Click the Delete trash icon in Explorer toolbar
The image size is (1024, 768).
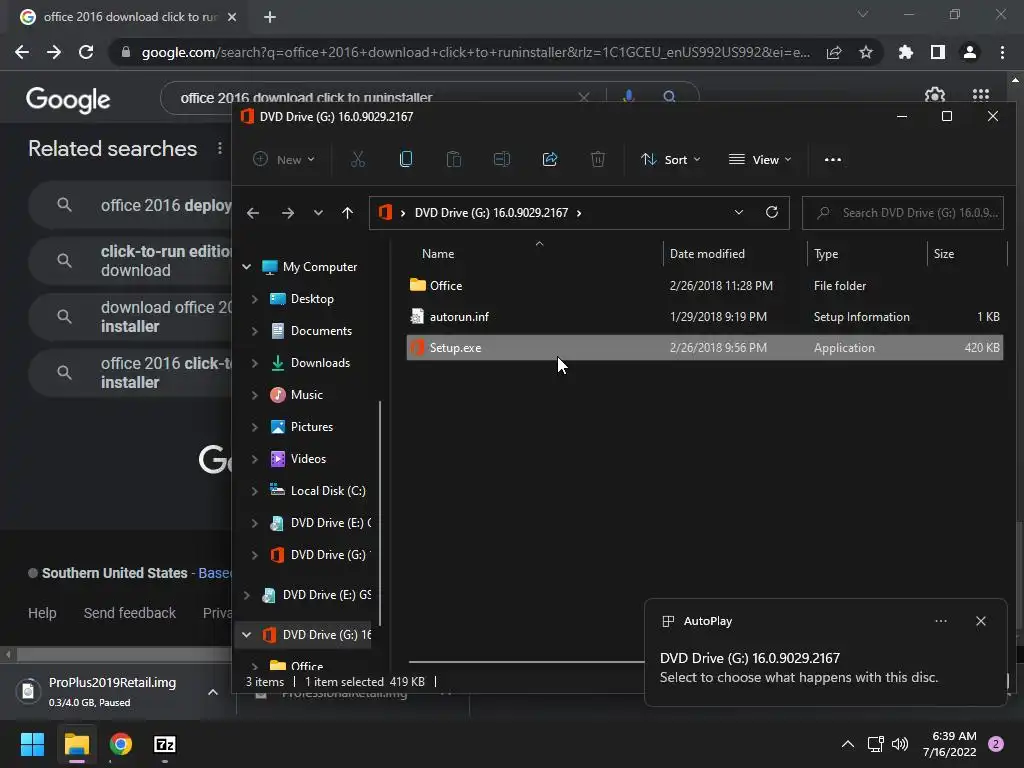[x=598, y=159]
